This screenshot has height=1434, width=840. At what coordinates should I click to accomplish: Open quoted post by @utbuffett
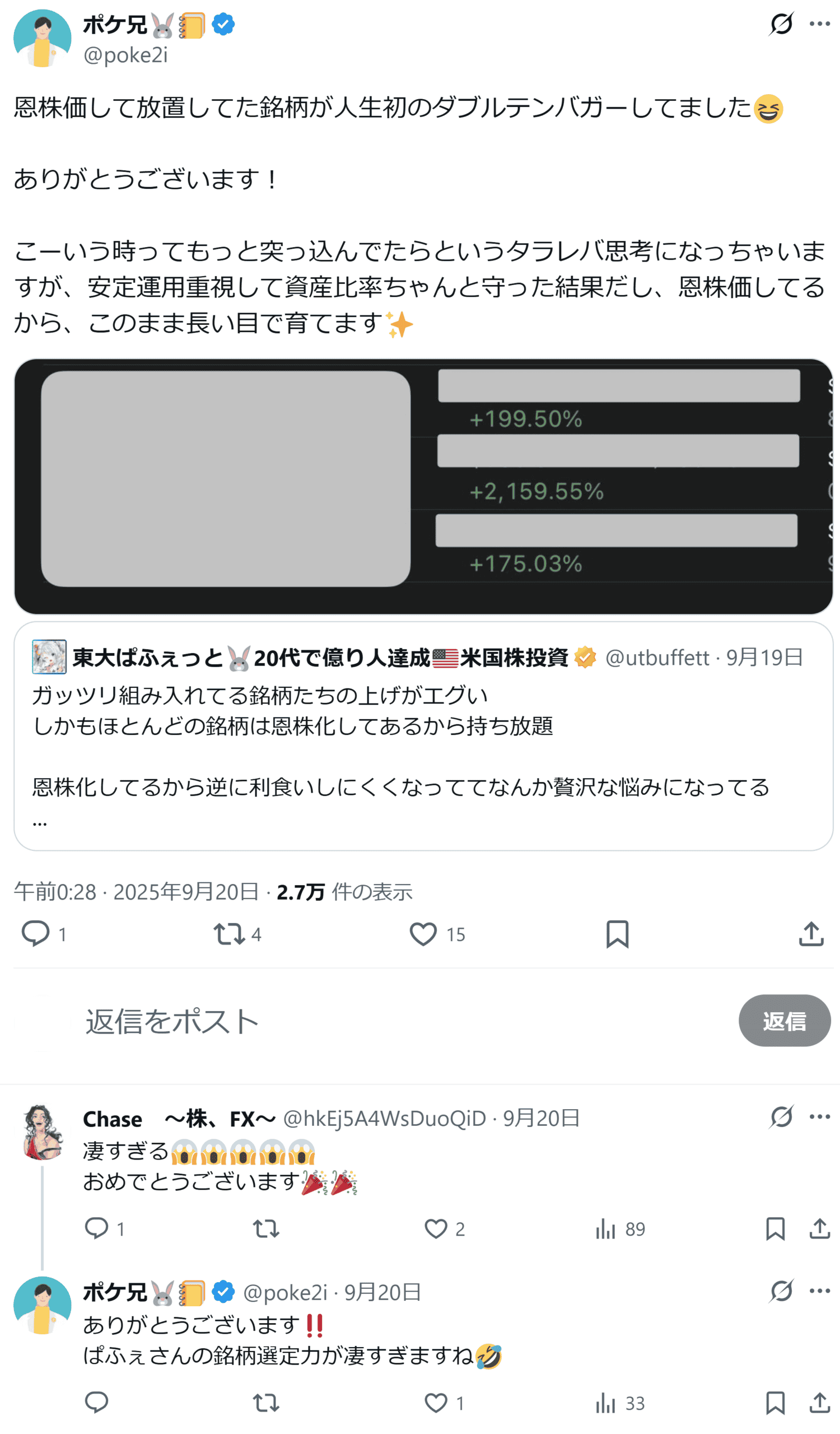point(424,737)
